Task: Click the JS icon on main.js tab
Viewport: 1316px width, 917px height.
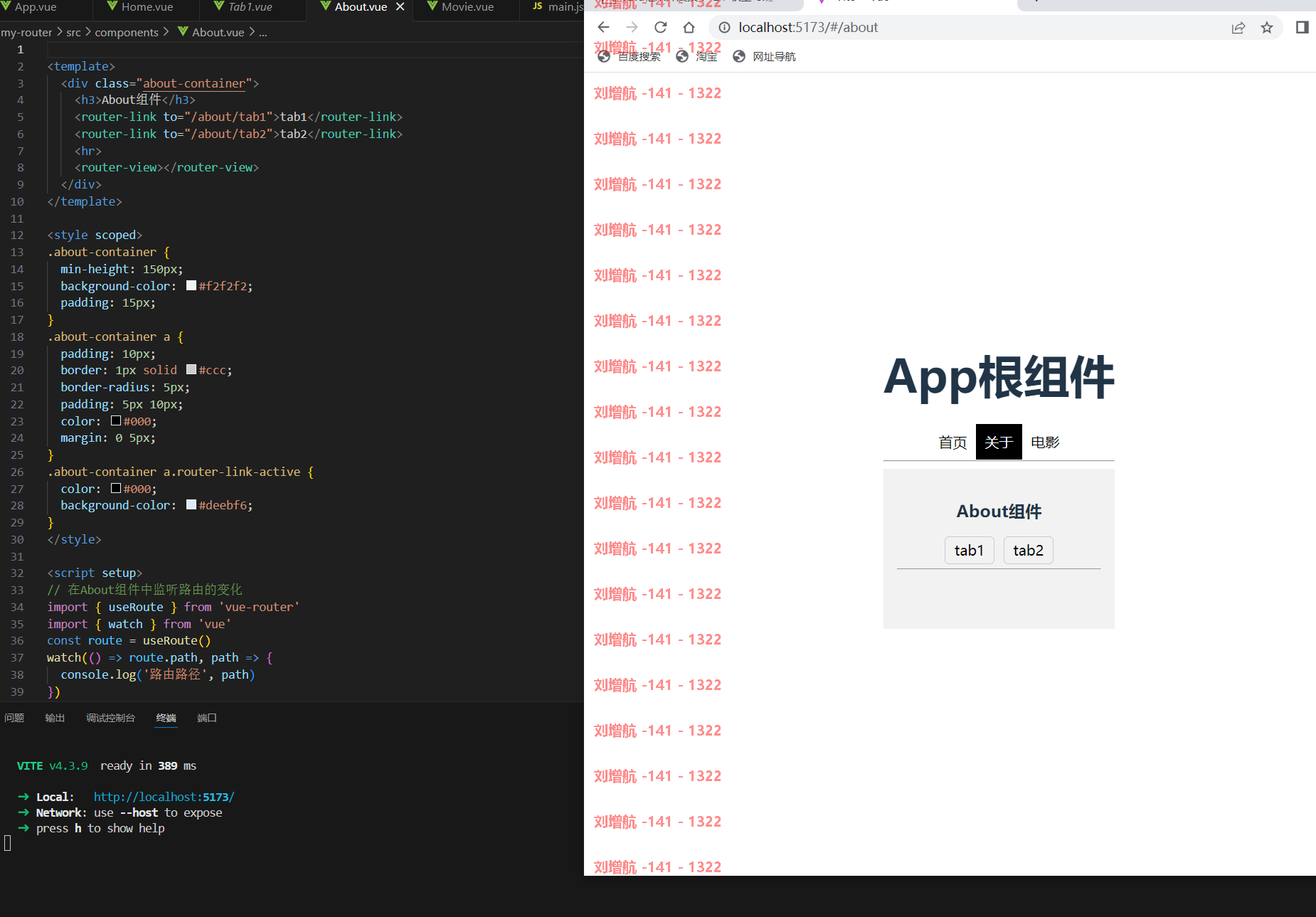Action: pyautogui.click(x=538, y=6)
